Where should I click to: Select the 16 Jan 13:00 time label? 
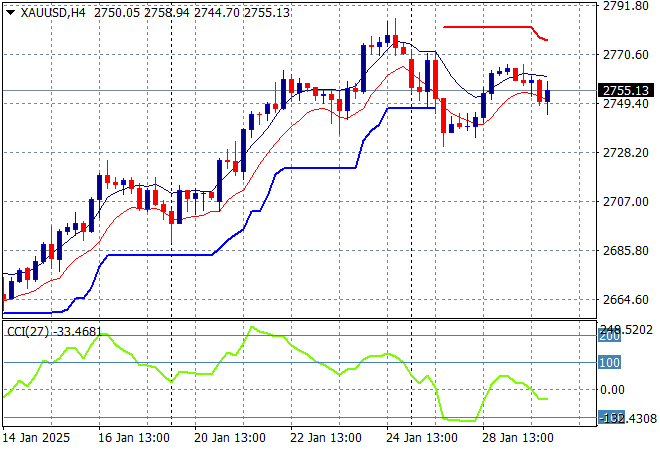134,438
